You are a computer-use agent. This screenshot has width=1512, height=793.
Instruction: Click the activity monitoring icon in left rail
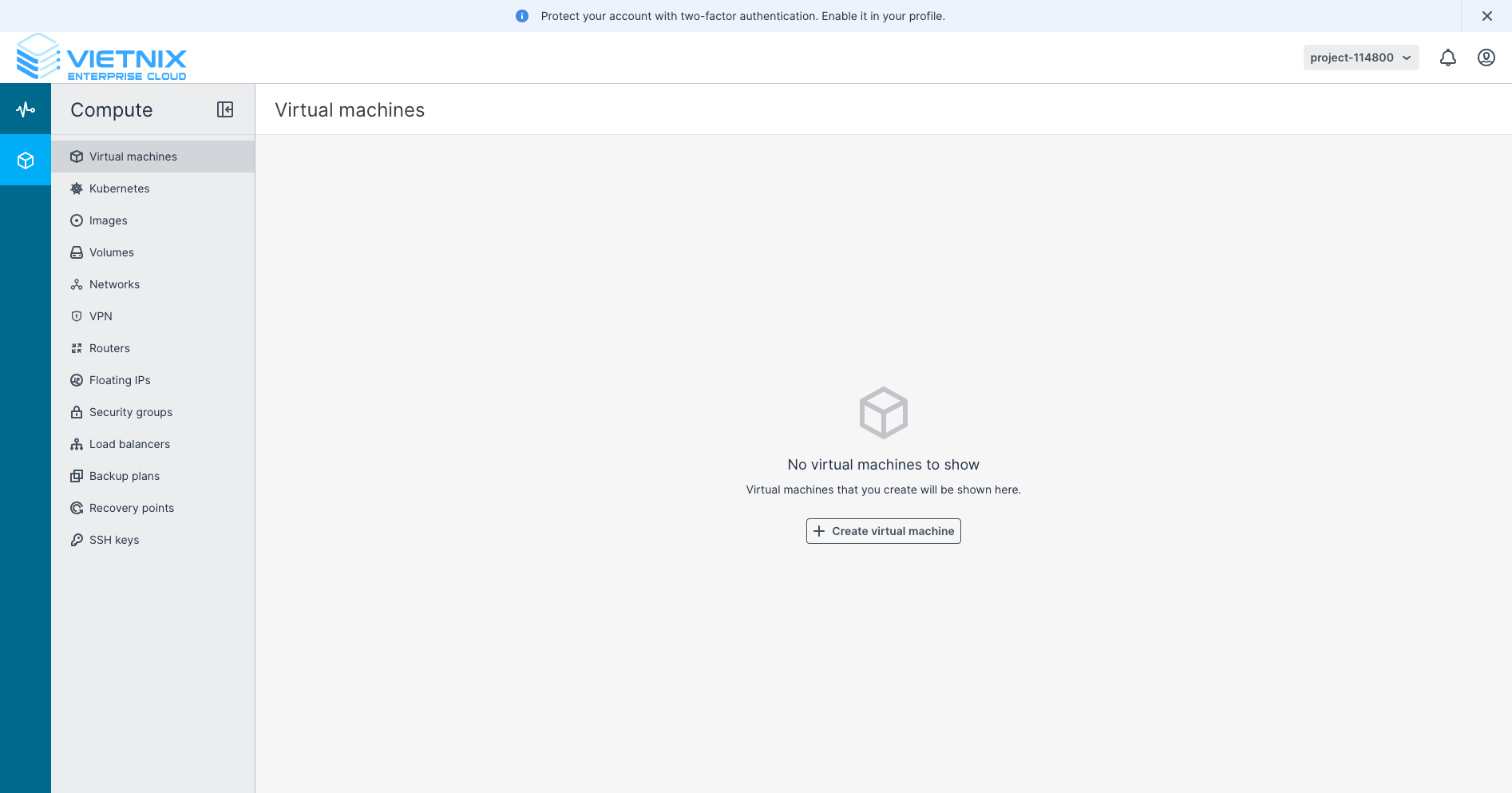(25, 109)
